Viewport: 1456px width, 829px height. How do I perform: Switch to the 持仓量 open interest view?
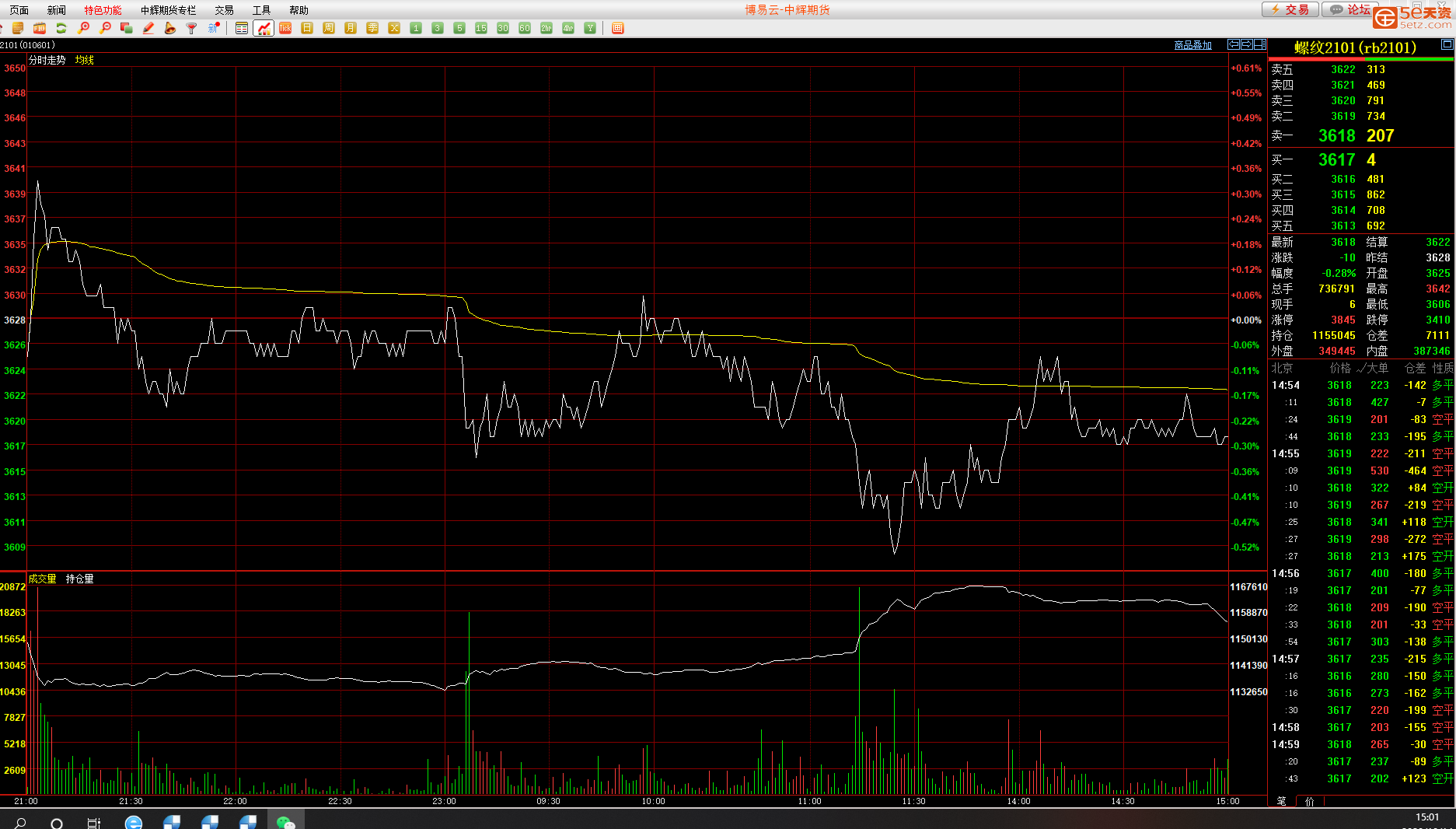pos(79,579)
